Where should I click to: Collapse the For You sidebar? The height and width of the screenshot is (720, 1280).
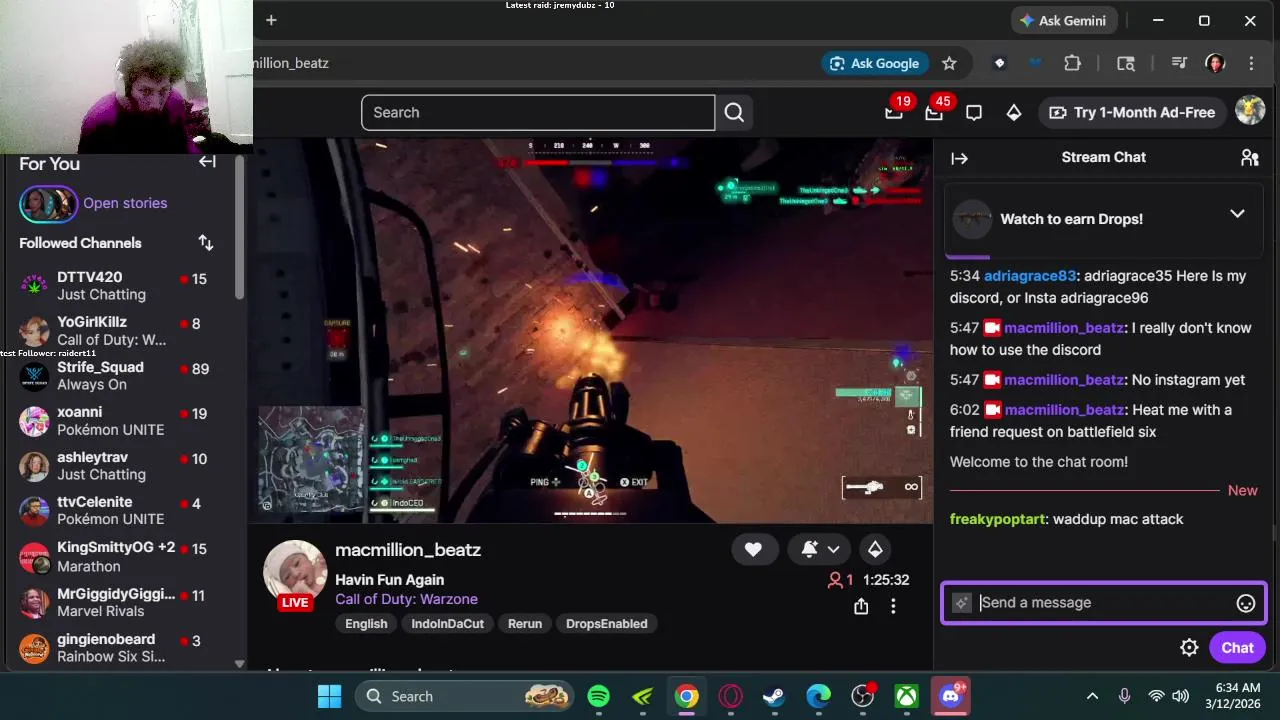207,162
